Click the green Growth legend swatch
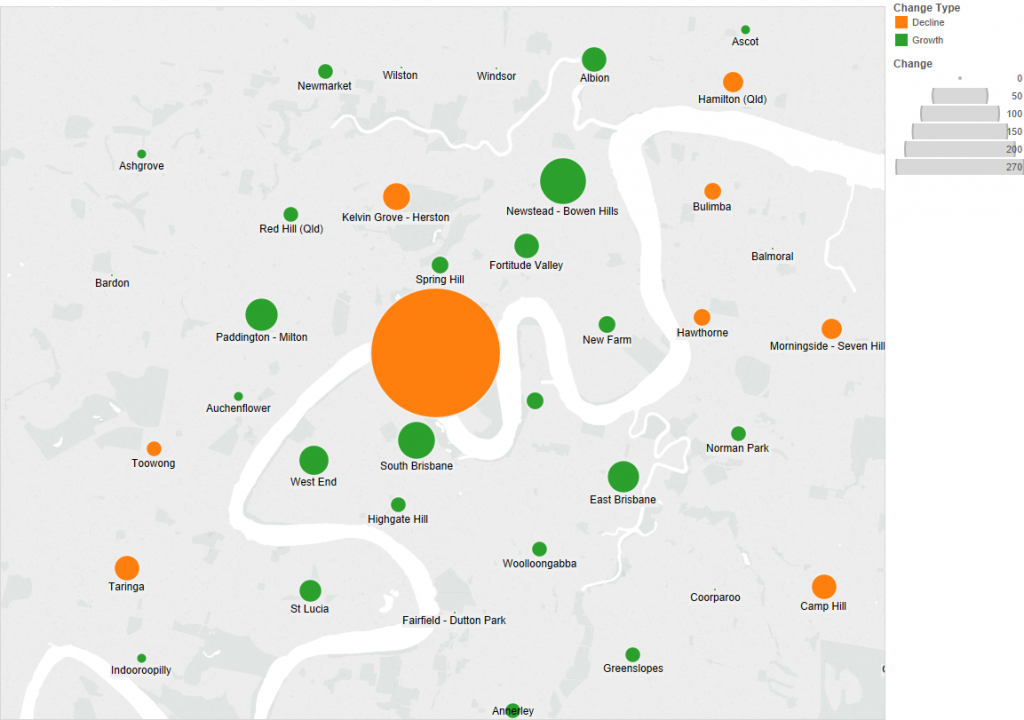This screenshot has width=1024, height=720. 901,40
